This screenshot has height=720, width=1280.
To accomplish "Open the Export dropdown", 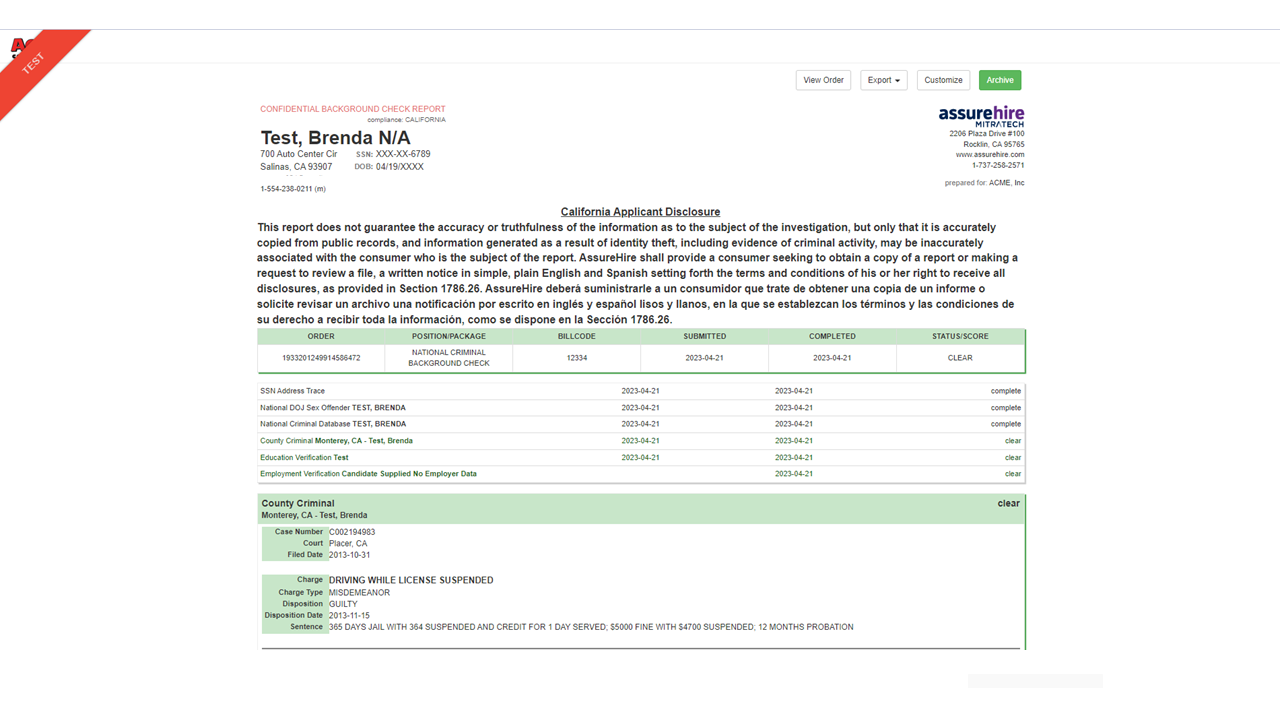I will point(883,79).
